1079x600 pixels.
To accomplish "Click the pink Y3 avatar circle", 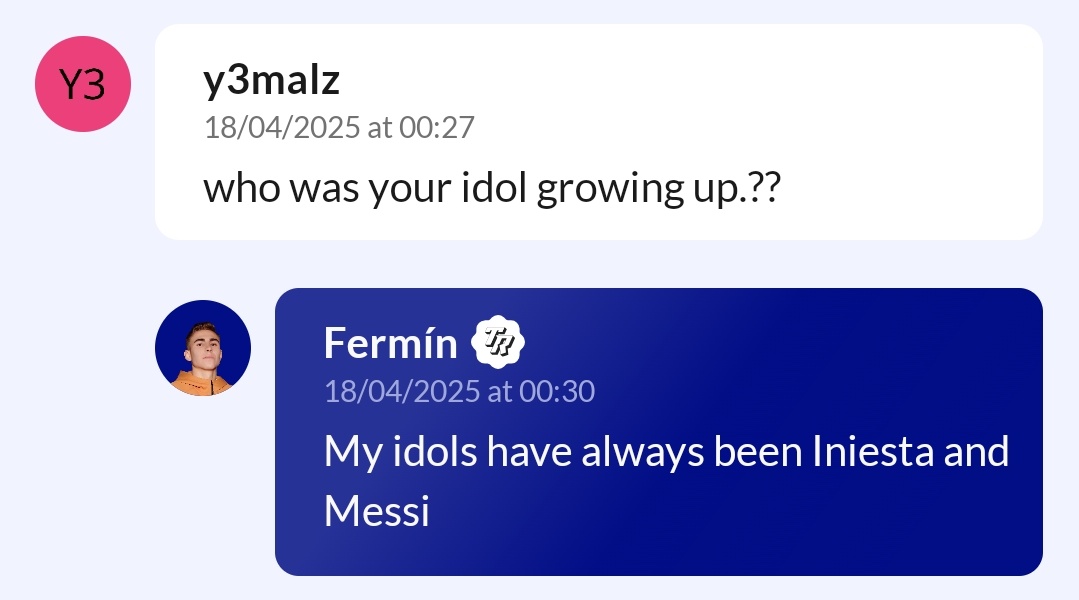I will tap(83, 84).
